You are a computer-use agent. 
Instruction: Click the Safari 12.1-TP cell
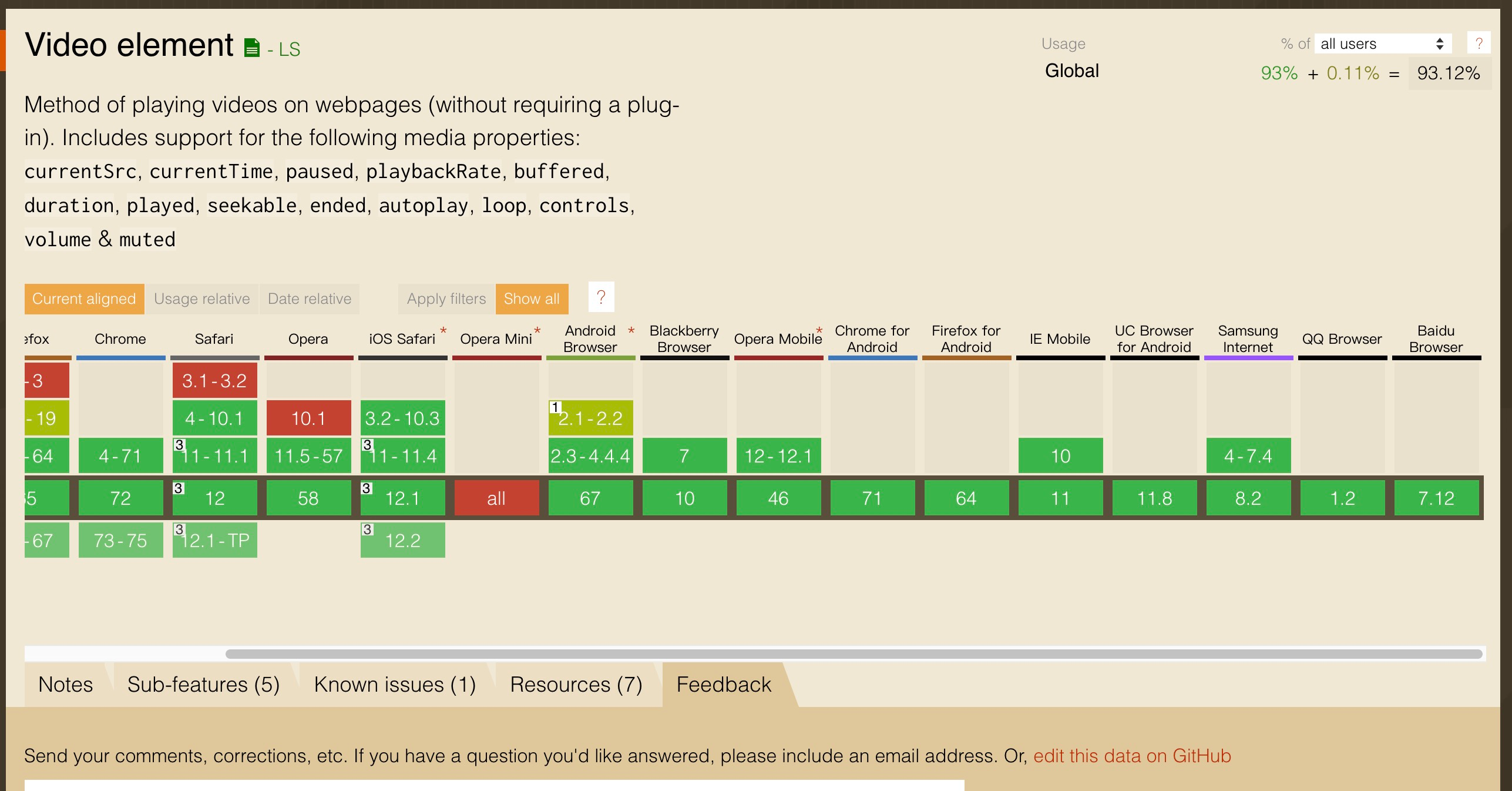(x=215, y=540)
